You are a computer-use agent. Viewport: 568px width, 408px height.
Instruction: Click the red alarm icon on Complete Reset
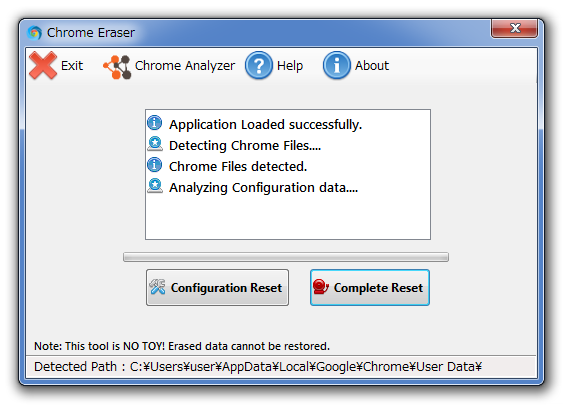pyautogui.click(x=321, y=287)
